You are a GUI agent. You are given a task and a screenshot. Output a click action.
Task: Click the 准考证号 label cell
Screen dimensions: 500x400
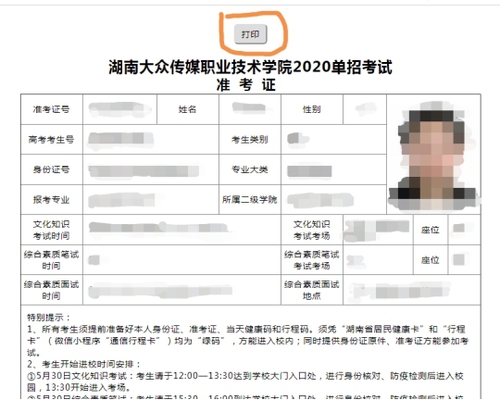point(51,109)
